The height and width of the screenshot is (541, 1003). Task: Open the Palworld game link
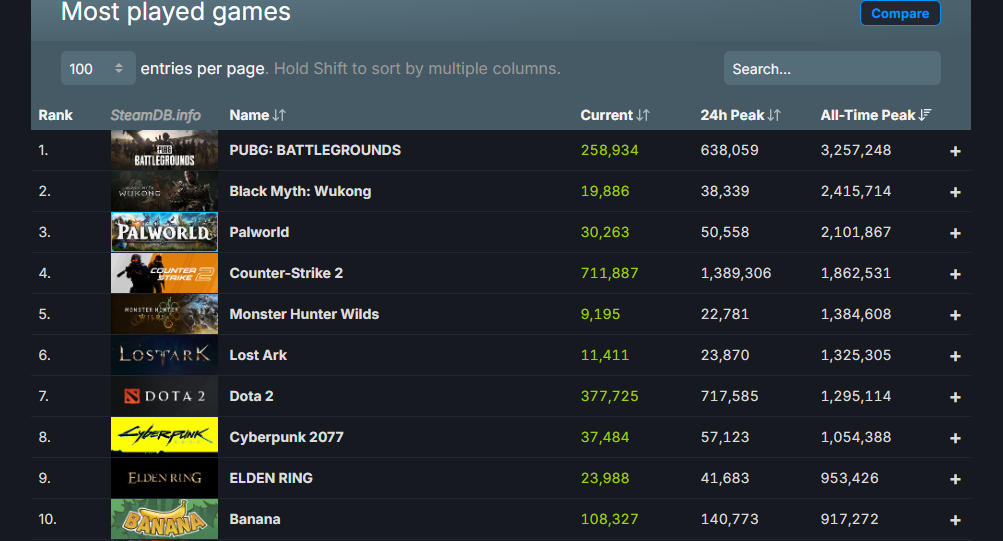coord(259,232)
